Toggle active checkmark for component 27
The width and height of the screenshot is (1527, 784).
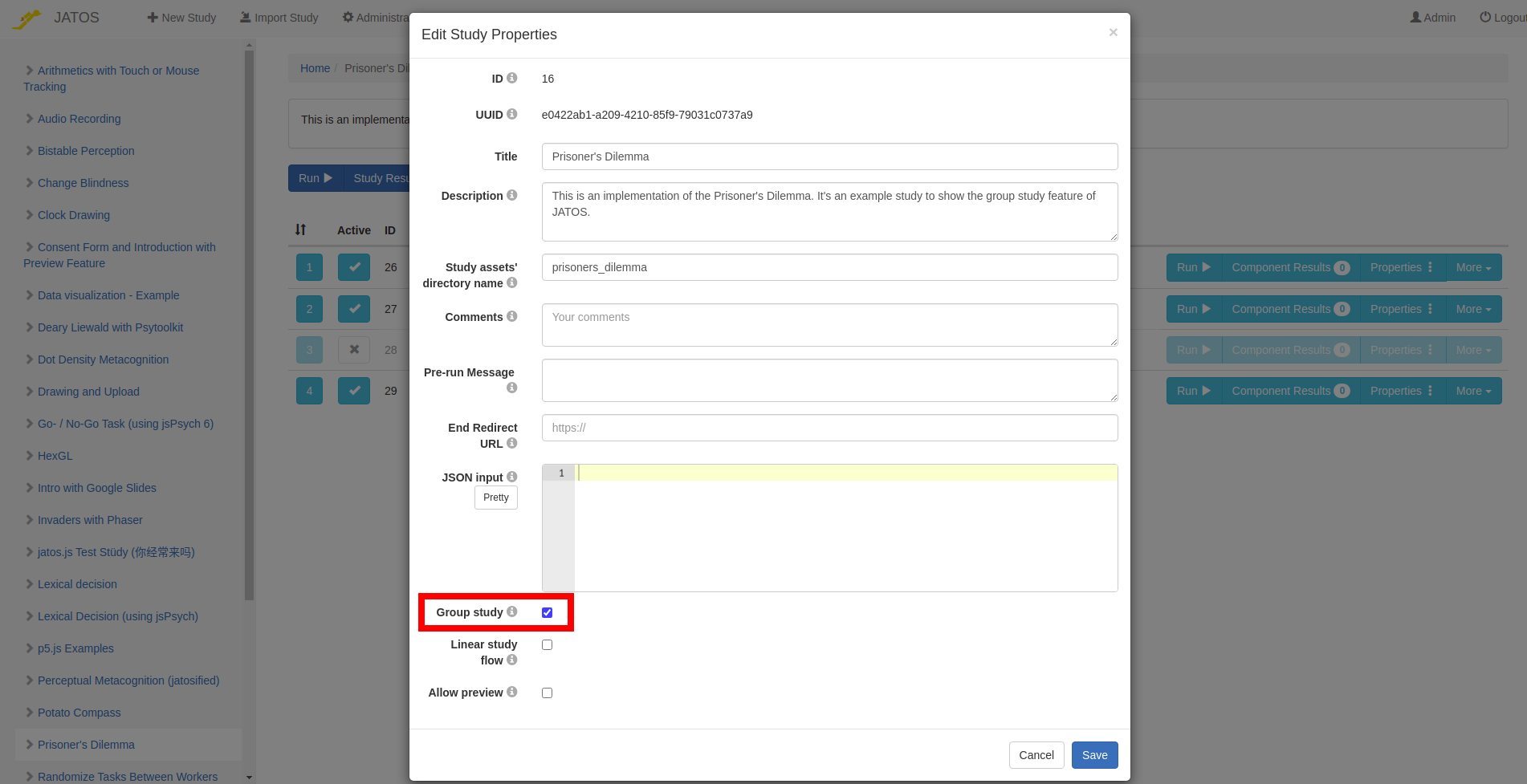click(x=354, y=309)
